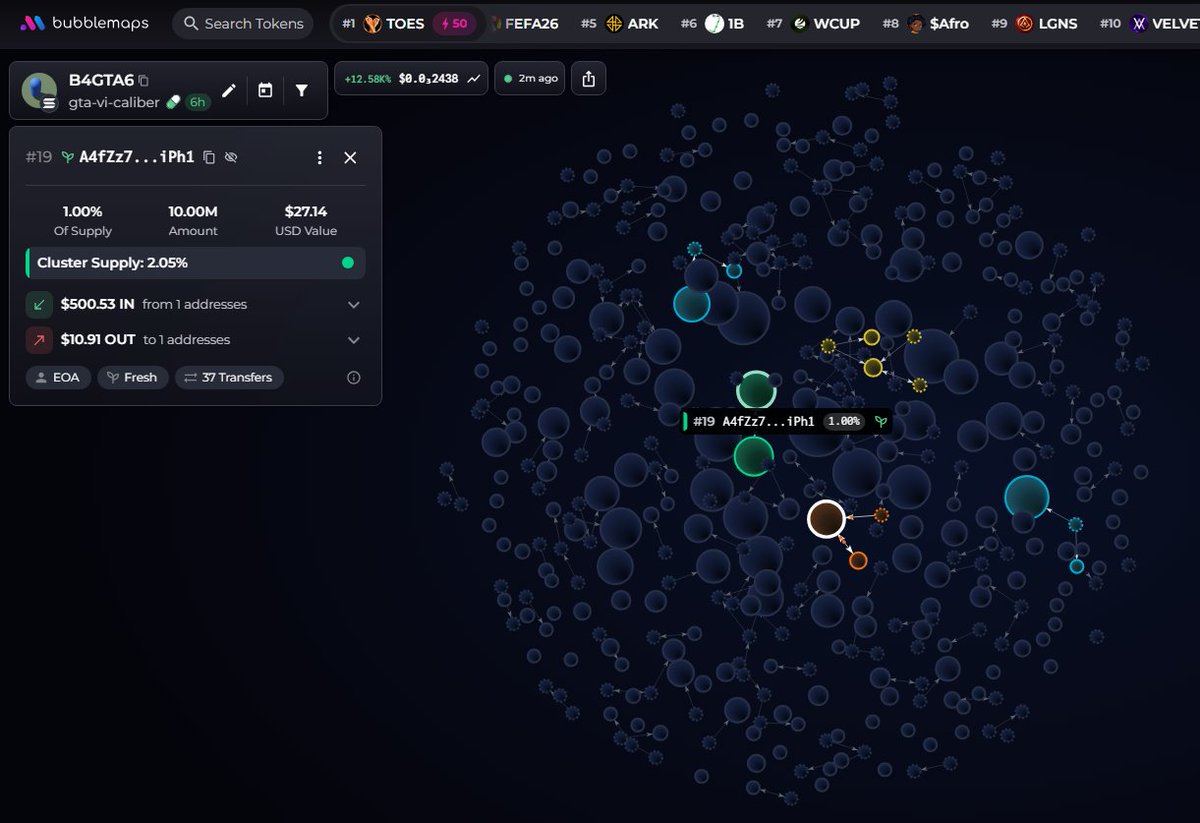Click the Fresh tag
The width and height of the screenshot is (1200, 823).
(x=132, y=378)
